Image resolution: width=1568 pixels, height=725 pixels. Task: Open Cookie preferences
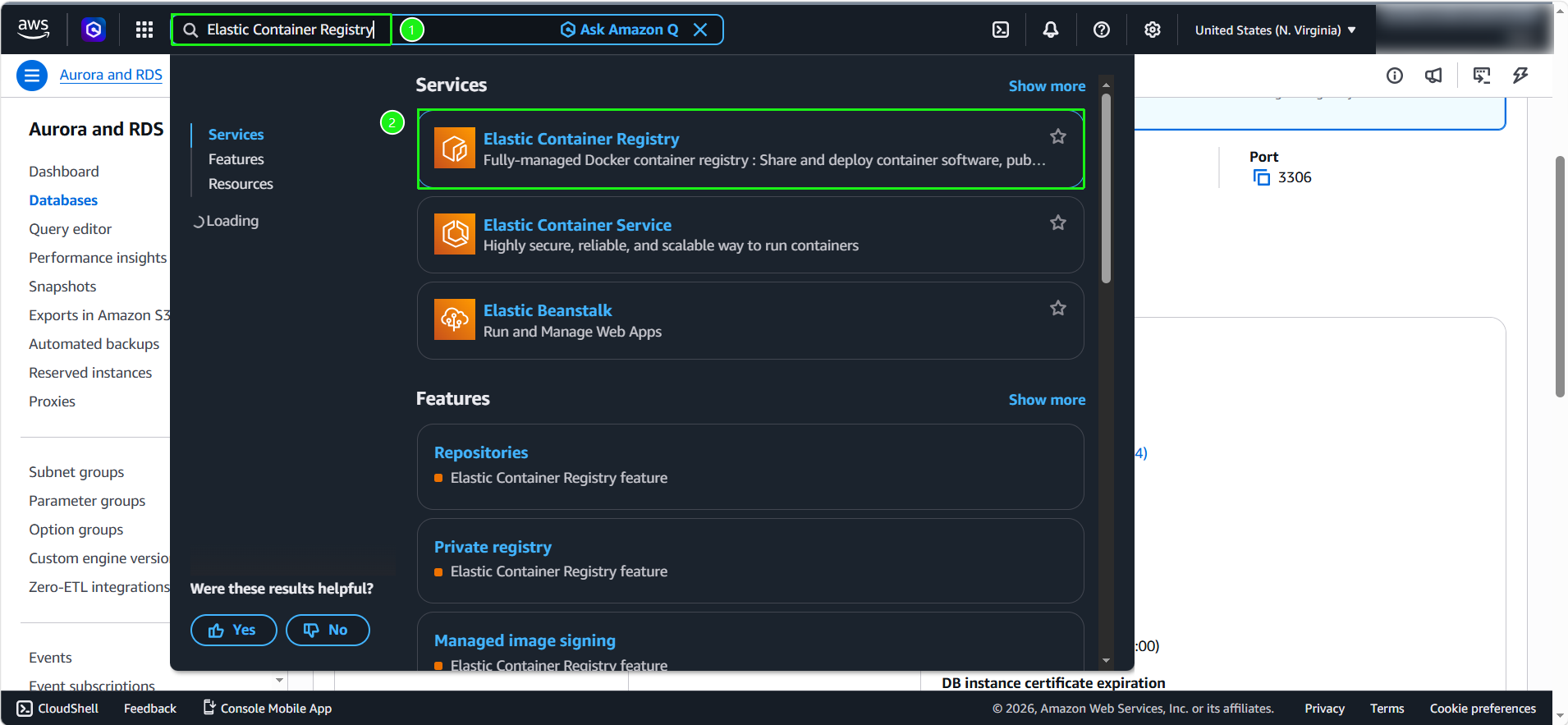tap(1483, 709)
